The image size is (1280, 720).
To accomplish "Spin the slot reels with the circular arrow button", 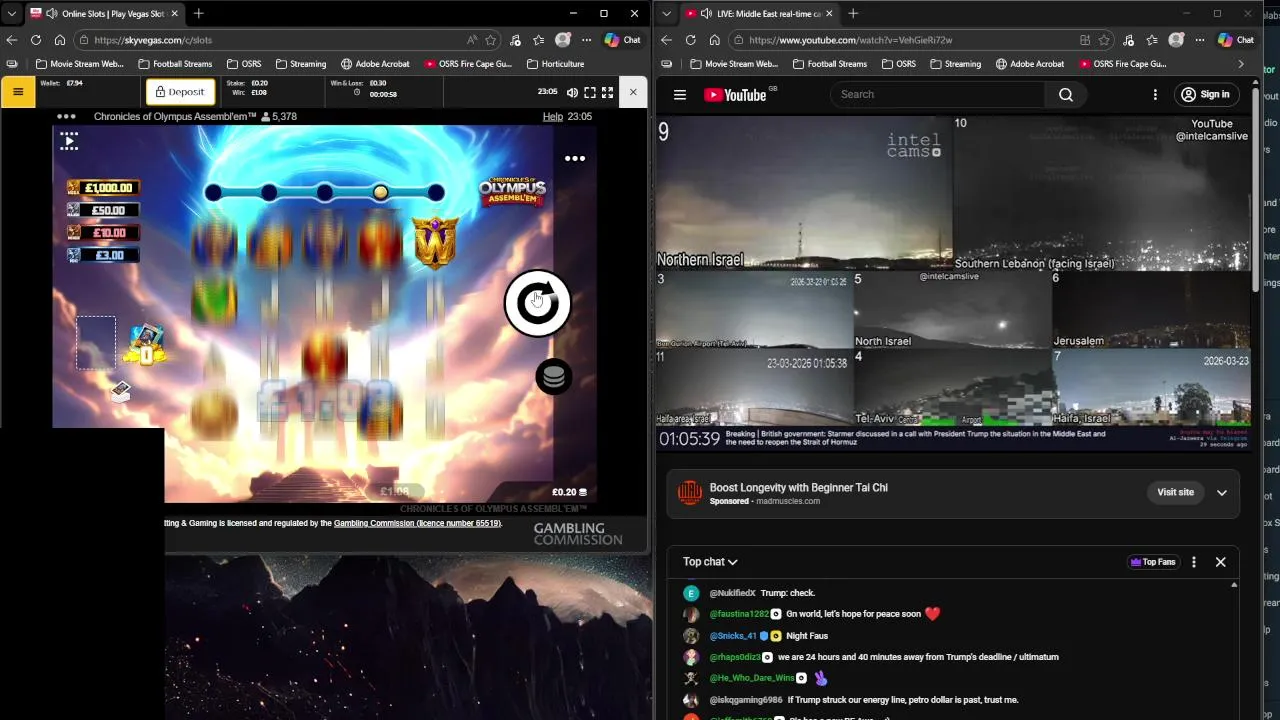I will click(538, 302).
